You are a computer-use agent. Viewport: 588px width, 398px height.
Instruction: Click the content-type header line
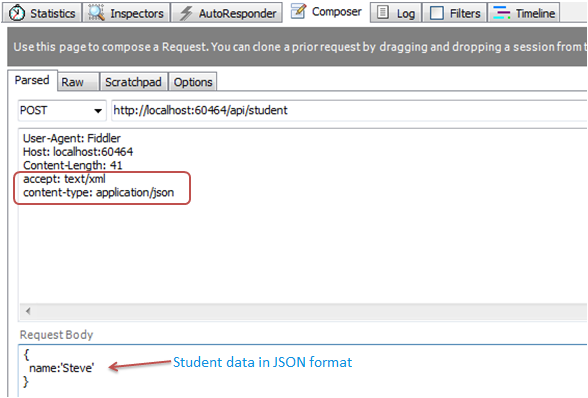pos(99,193)
